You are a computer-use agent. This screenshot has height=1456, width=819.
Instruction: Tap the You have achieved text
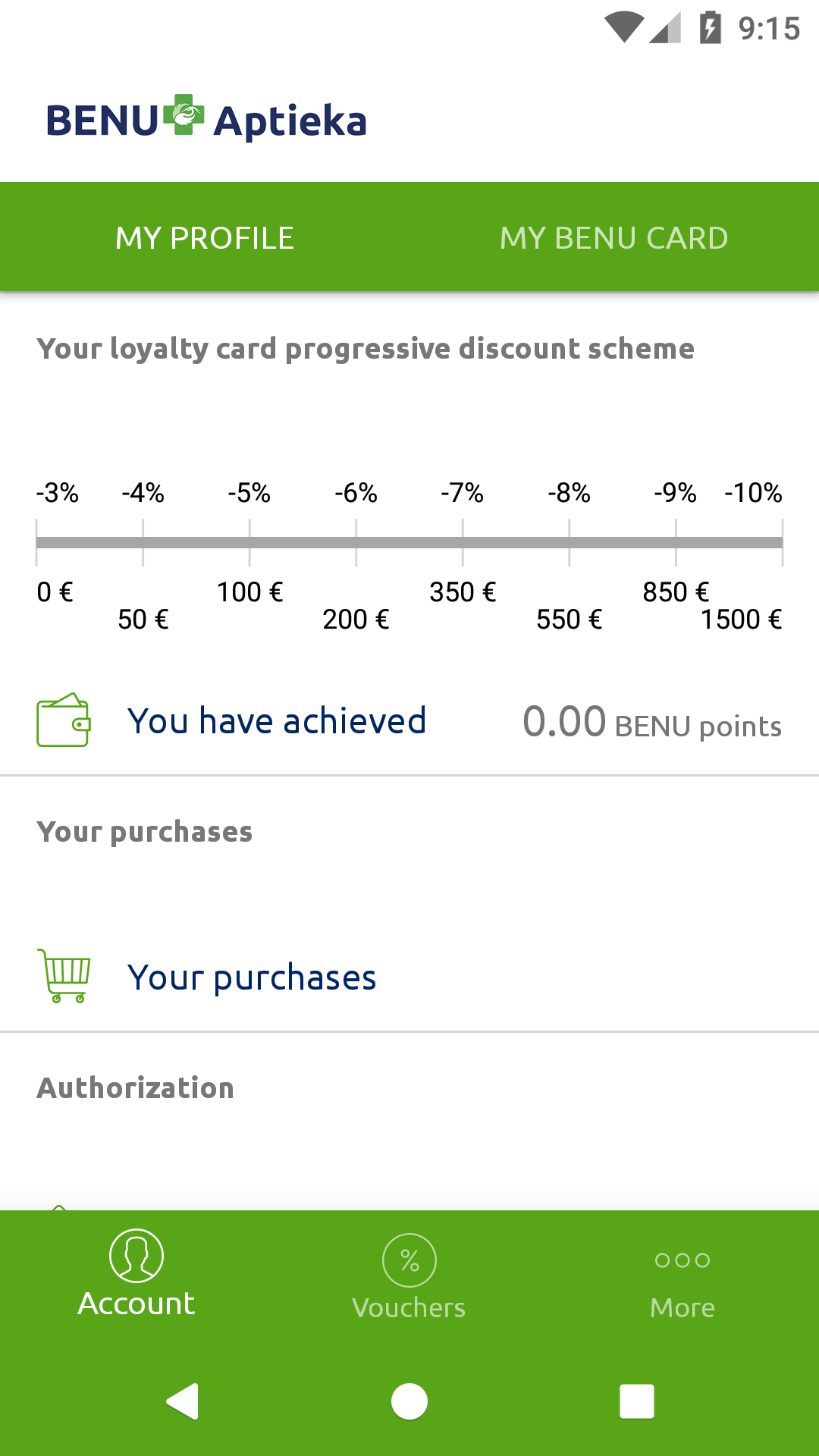(x=277, y=721)
